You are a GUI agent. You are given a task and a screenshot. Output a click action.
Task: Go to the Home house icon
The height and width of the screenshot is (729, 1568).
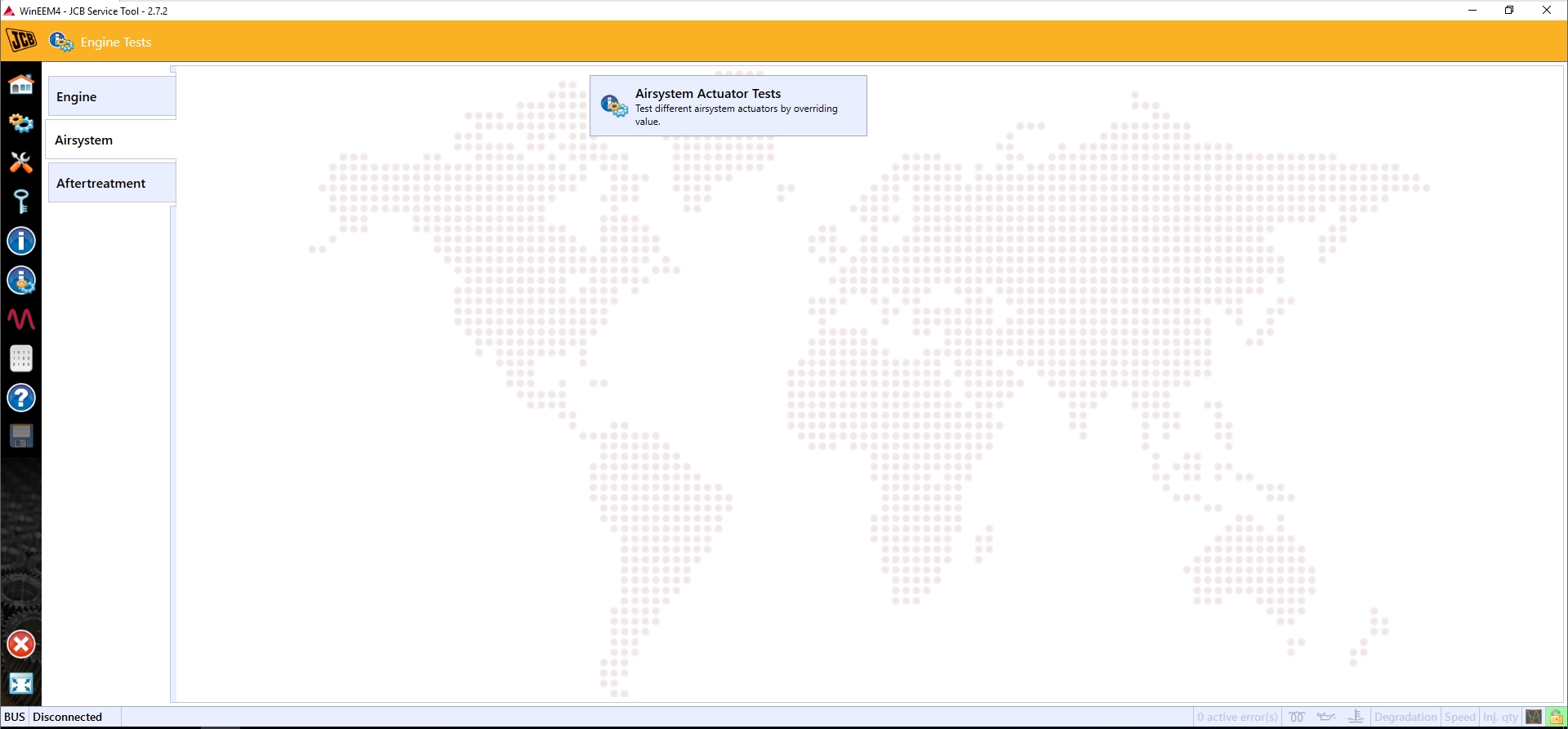click(21, 84)
